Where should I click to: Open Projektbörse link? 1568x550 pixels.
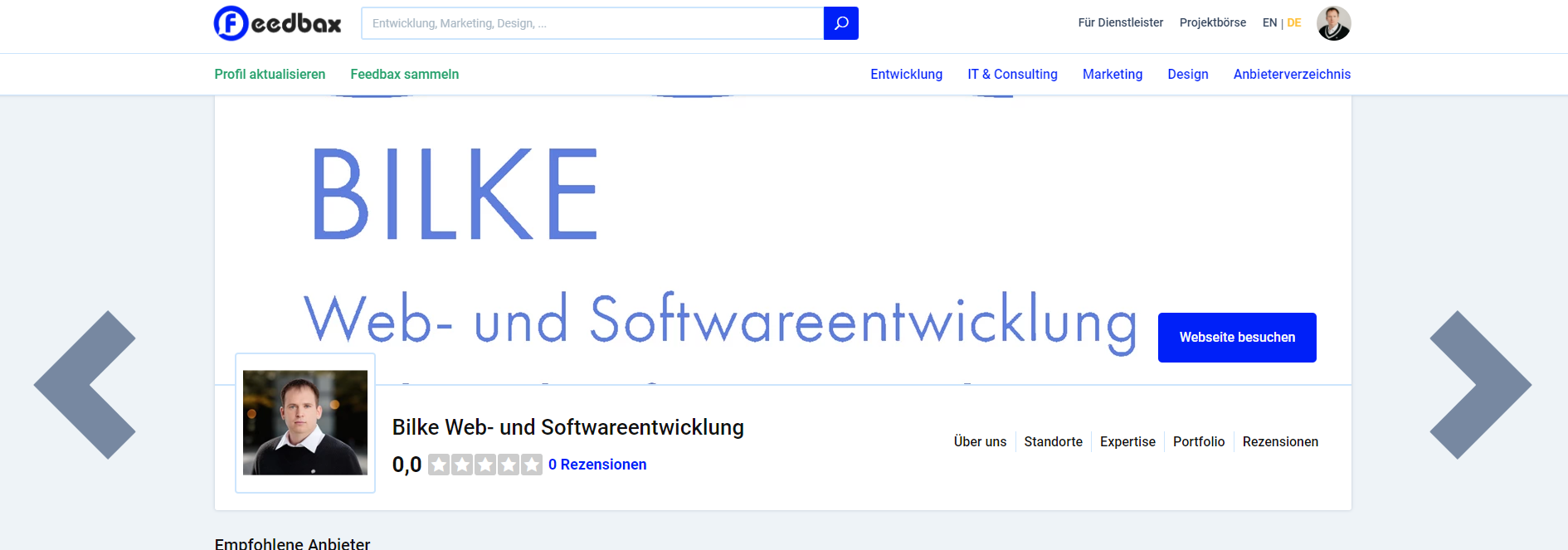tap(1212, 22)
